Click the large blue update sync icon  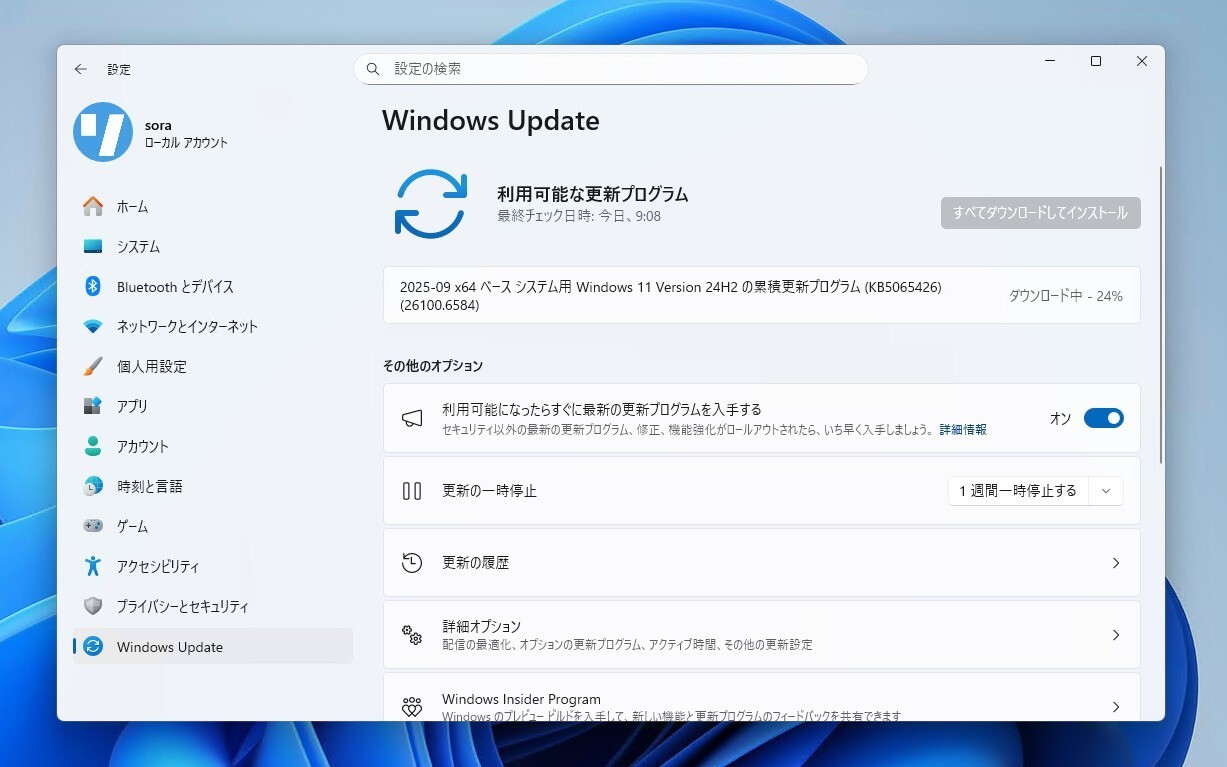tap(431, 203)
